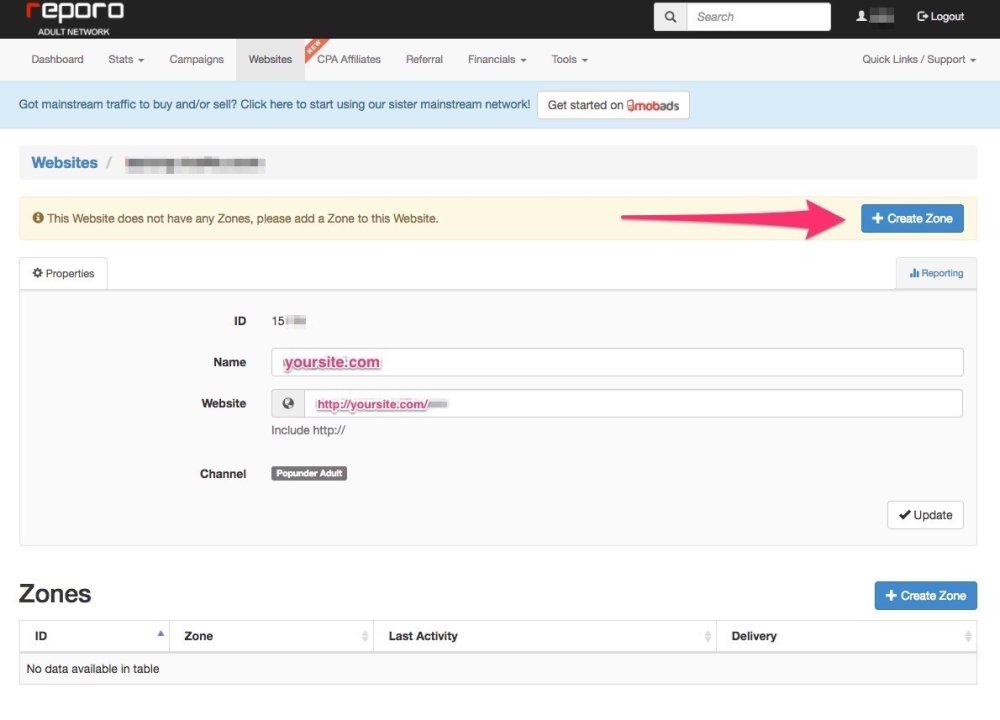This screenshot has height=720, width=1000.
Task: Click 'No data available in table' text
Action: tap(93, 669)
